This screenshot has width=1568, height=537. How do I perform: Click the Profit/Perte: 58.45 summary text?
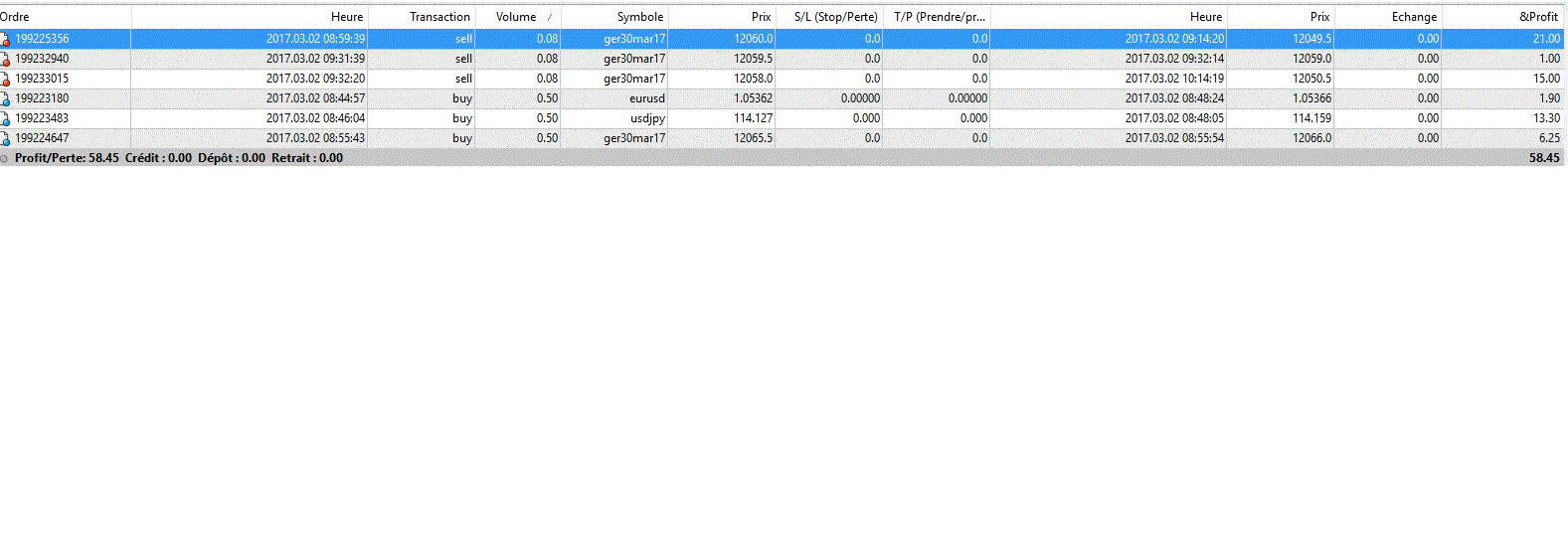[67, 158]
